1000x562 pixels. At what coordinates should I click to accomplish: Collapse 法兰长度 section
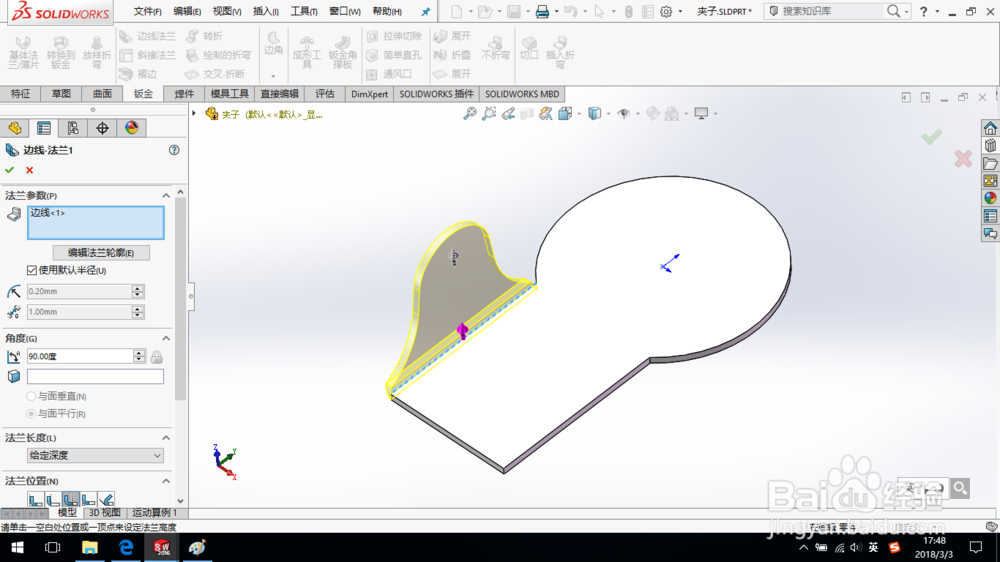coord(166,438)
